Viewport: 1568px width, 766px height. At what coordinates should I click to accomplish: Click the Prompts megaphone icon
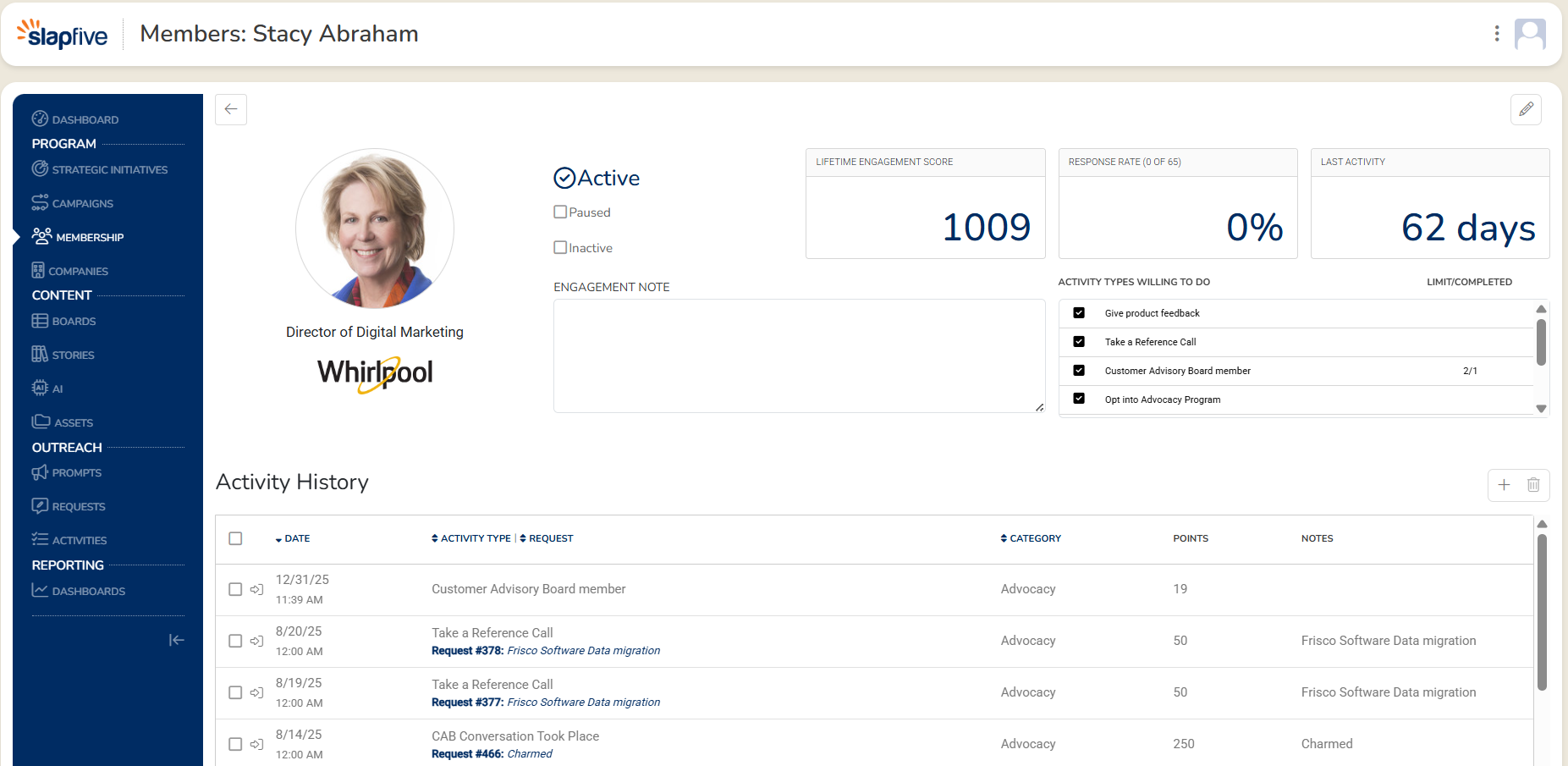click(40, 472)
